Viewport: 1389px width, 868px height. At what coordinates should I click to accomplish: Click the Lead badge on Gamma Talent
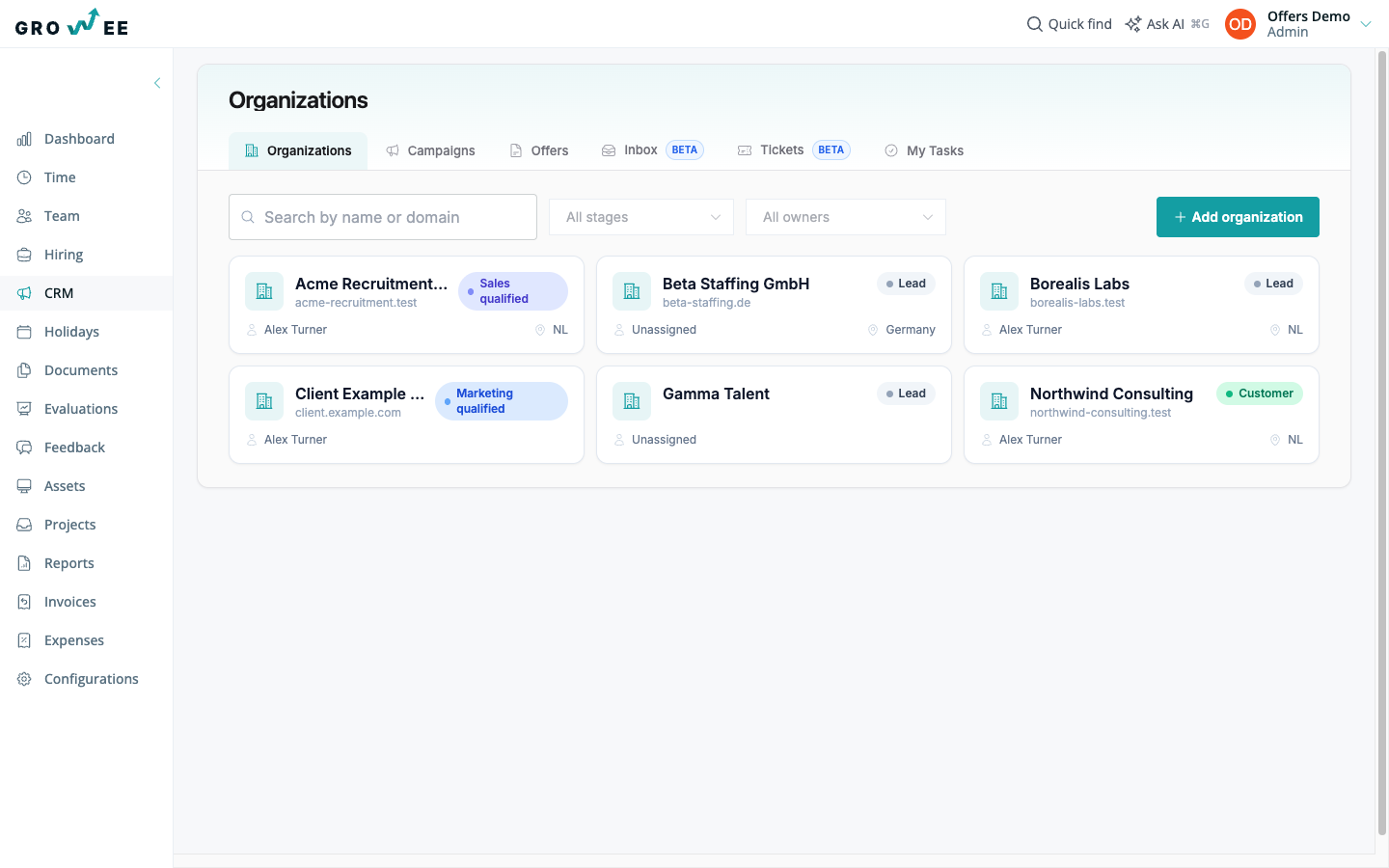[x=906, y=393]
